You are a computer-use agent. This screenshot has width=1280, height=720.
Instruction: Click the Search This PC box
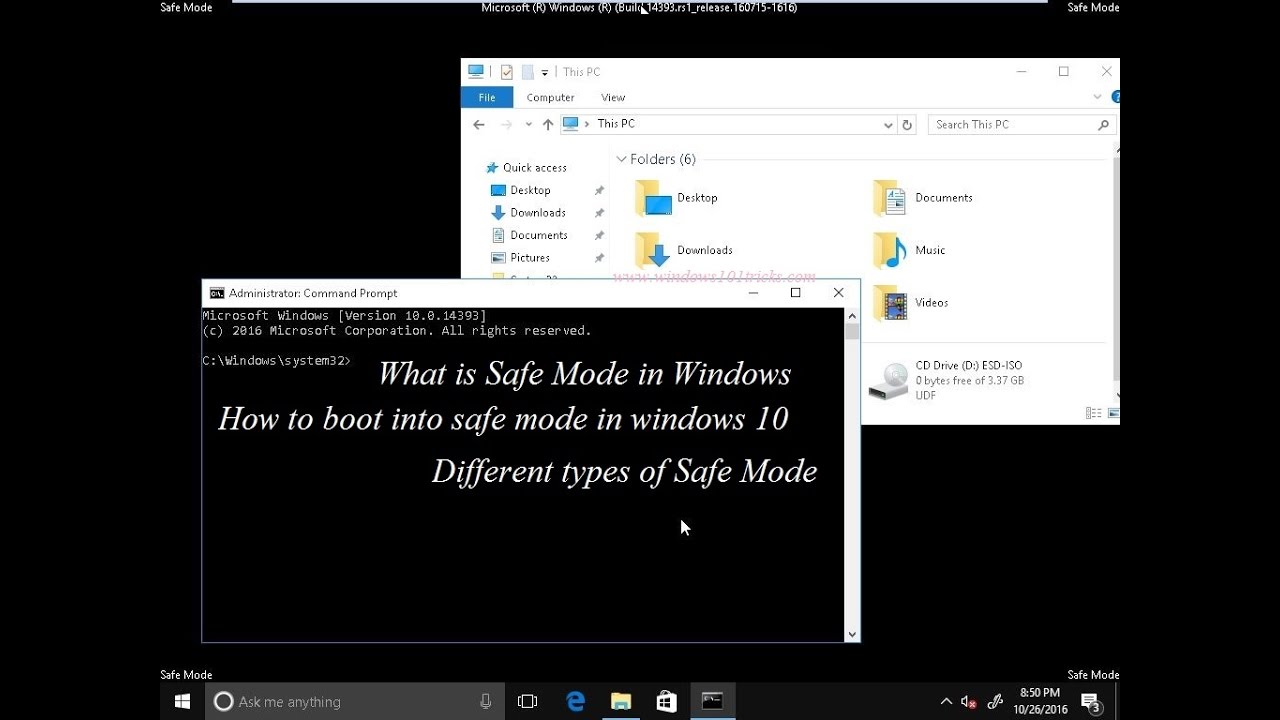pos(1021,125)
